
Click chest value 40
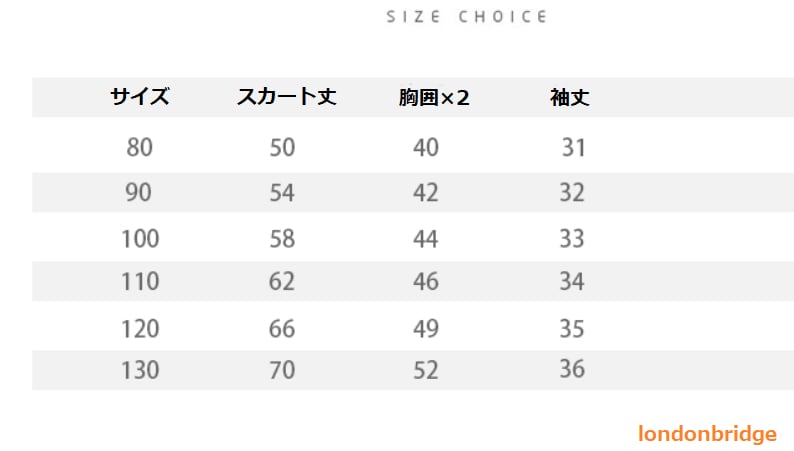point(426,148)
